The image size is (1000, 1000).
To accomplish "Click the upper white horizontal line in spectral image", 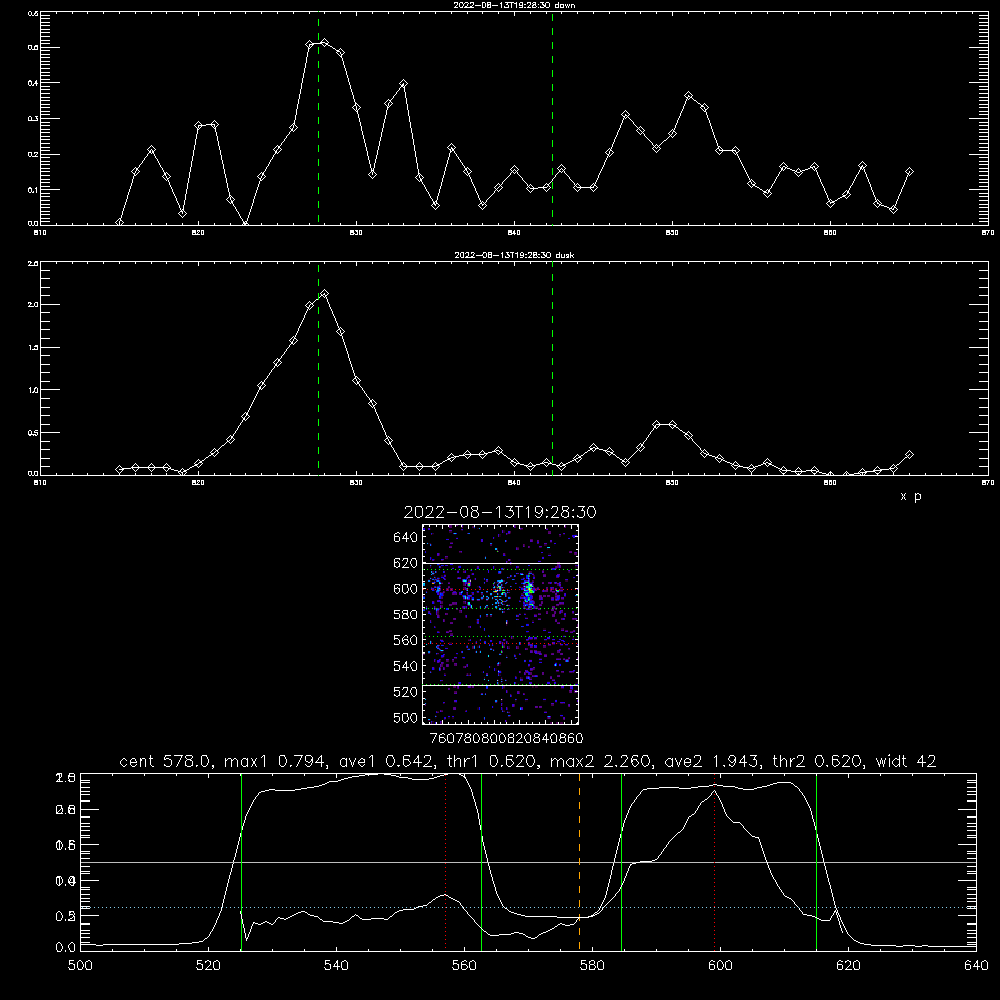I will click(x=501, y=564).
